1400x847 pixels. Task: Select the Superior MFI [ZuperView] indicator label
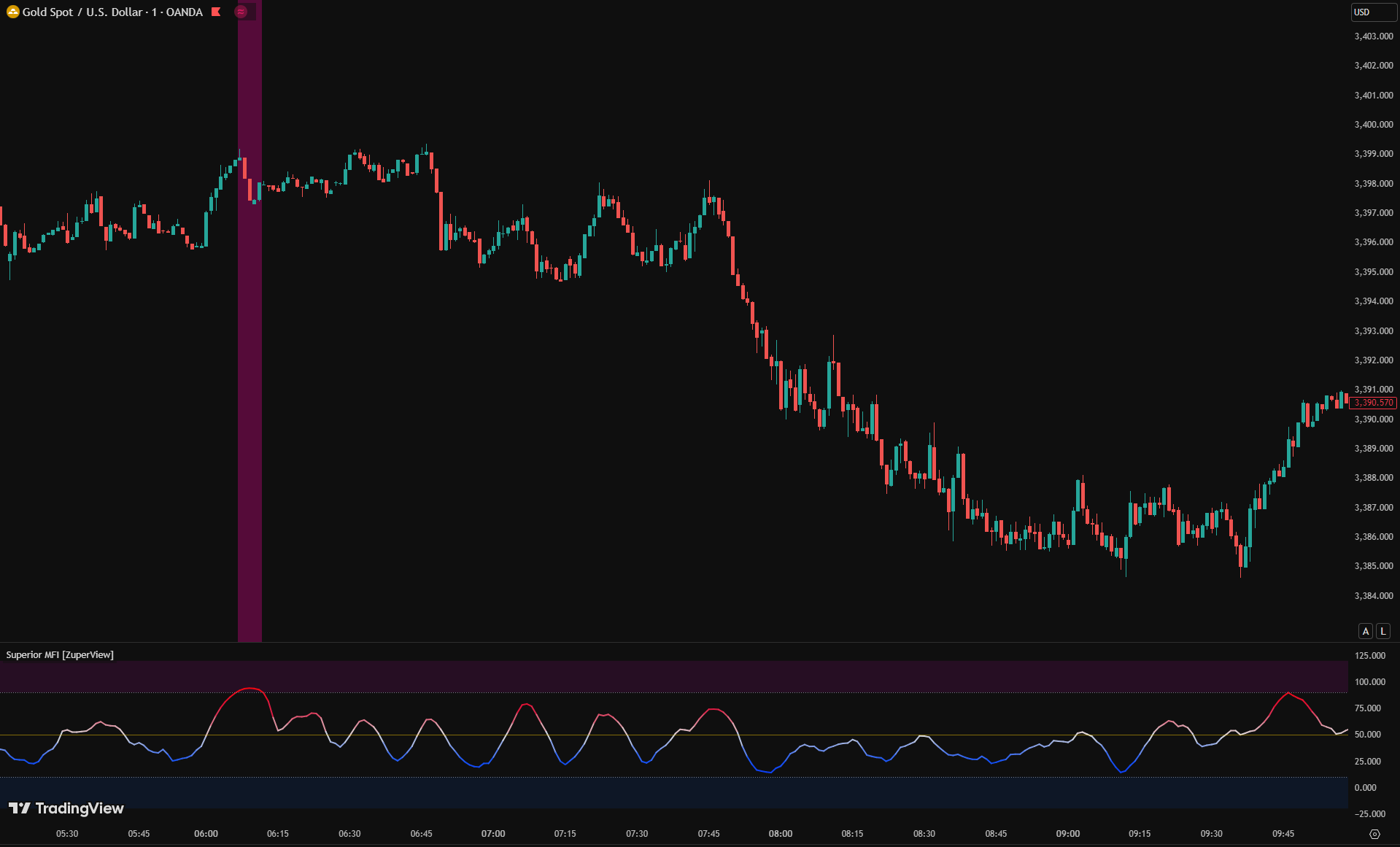click(x=60, y=655)
